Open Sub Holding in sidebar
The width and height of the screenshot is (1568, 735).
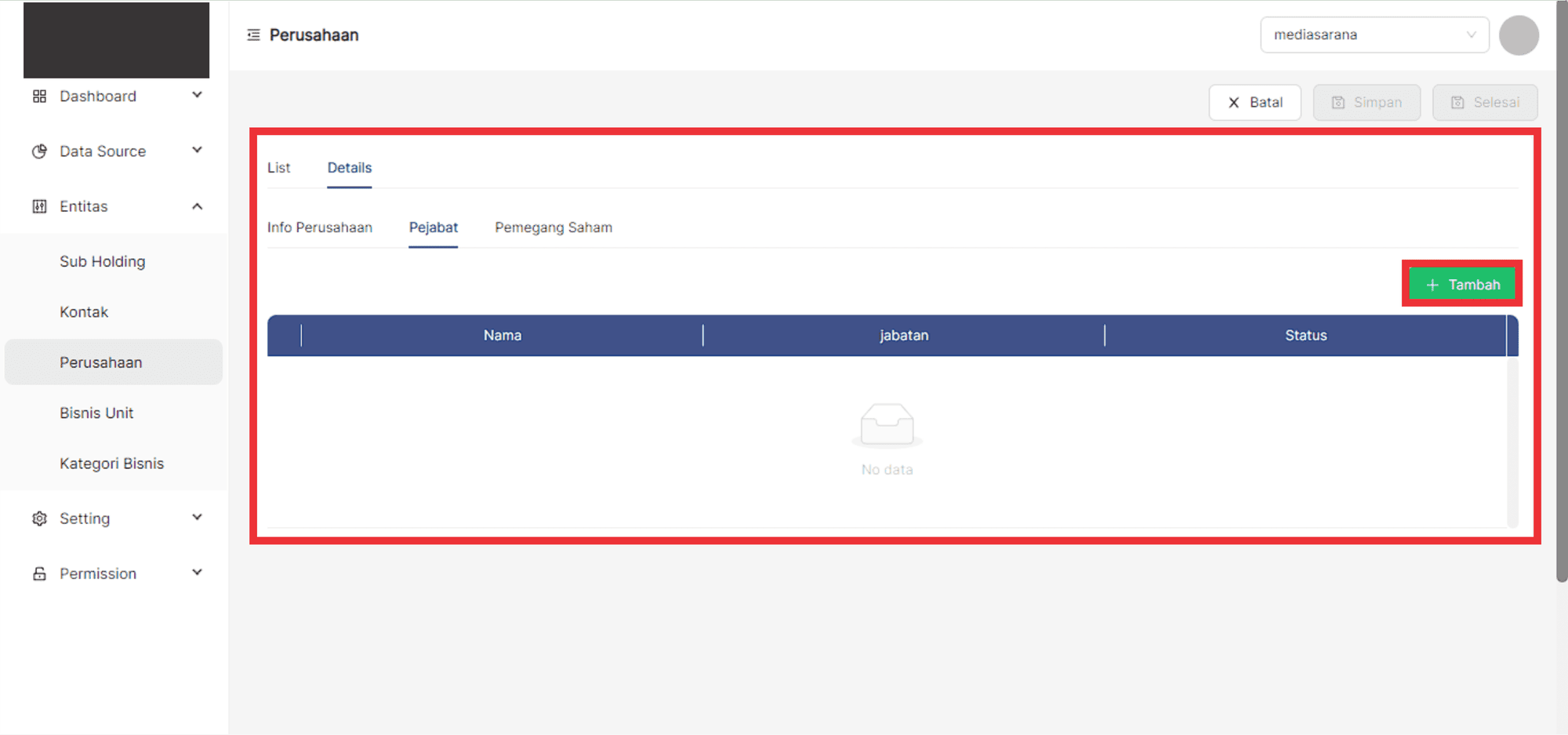(103, 261)
